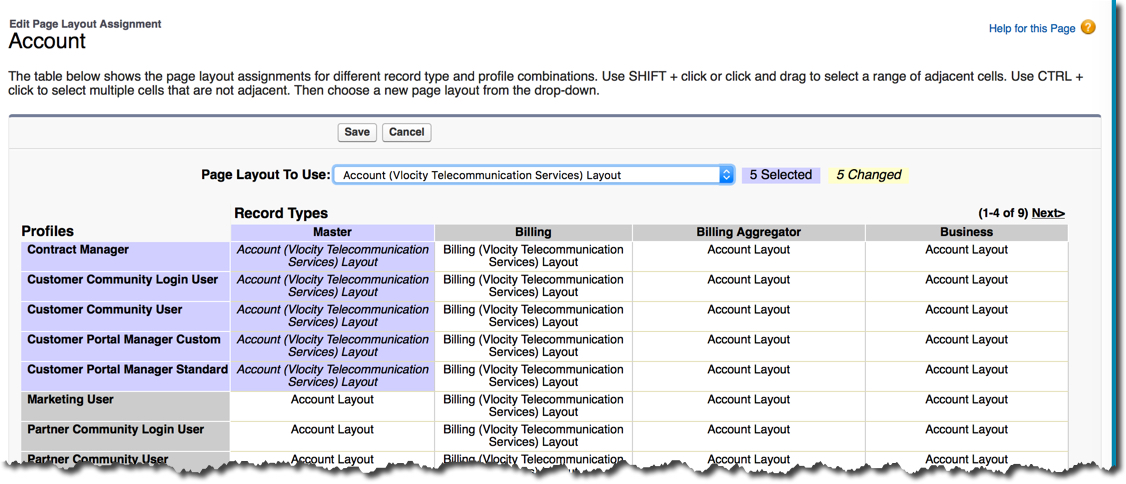The image size is (1126, 484).
Task: Click Business cell for Customer Portal Manager Standard
Action: [967, 376]
